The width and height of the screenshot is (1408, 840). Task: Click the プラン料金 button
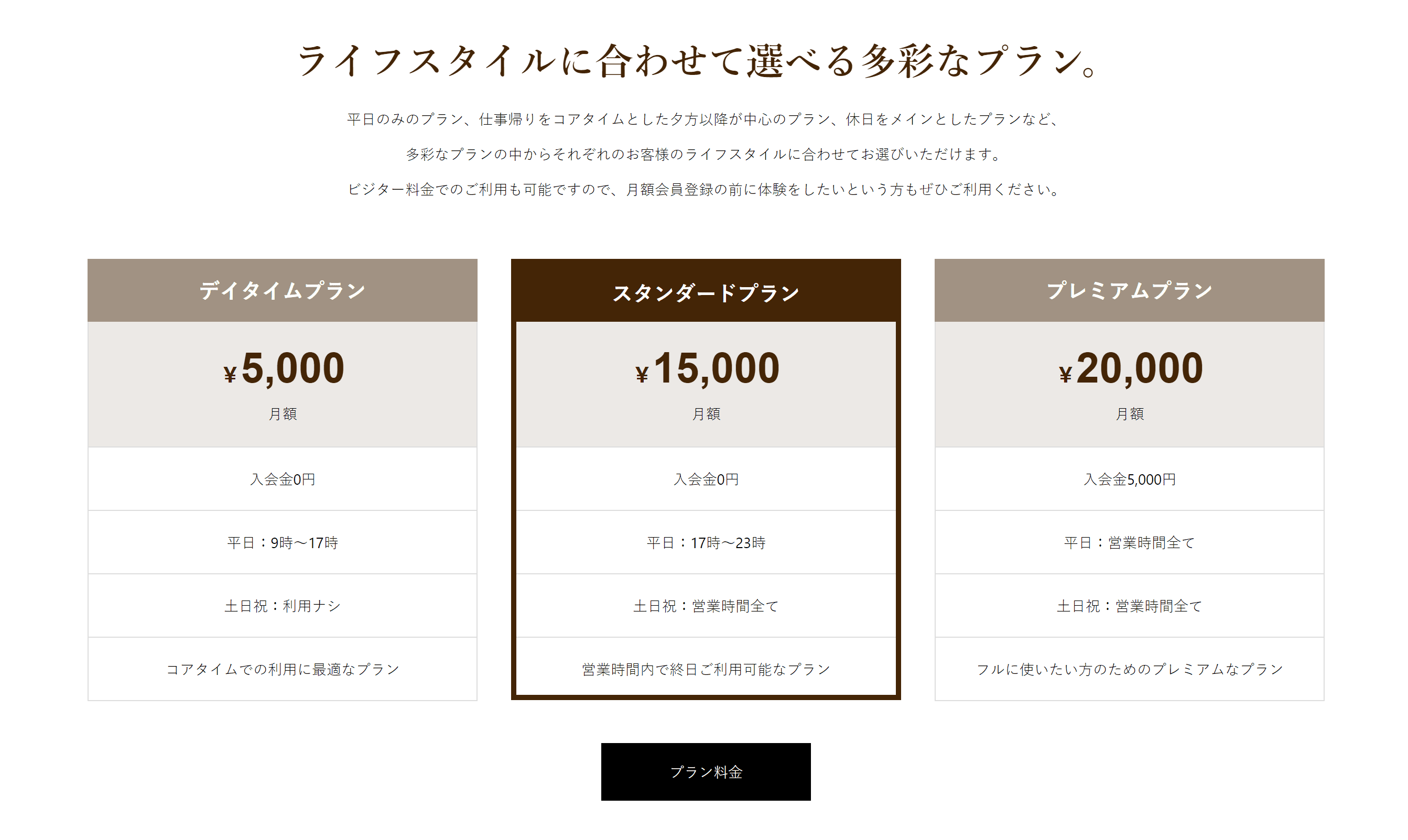click(x=706, y=771)
